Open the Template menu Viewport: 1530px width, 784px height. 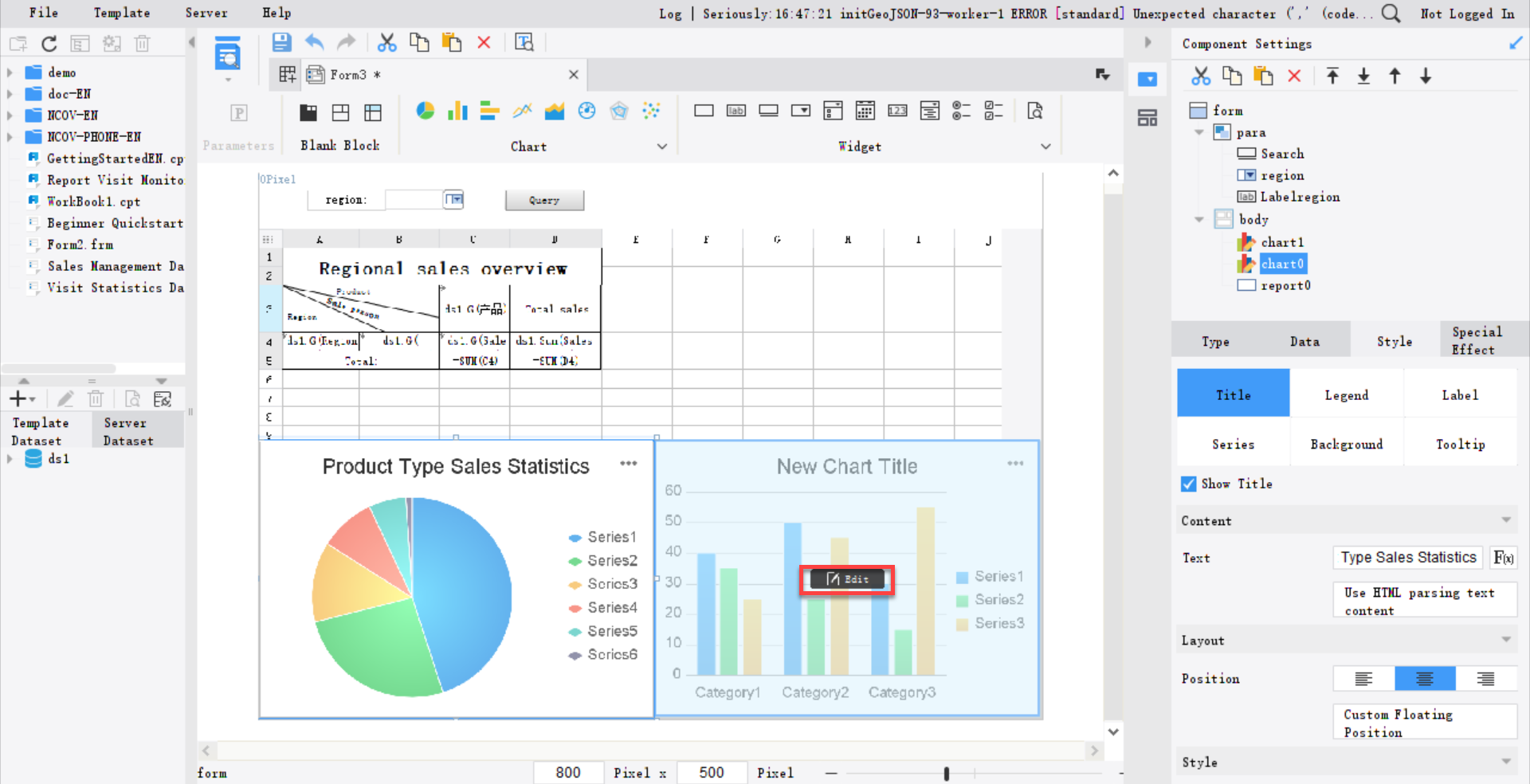(x=121, y=13)
